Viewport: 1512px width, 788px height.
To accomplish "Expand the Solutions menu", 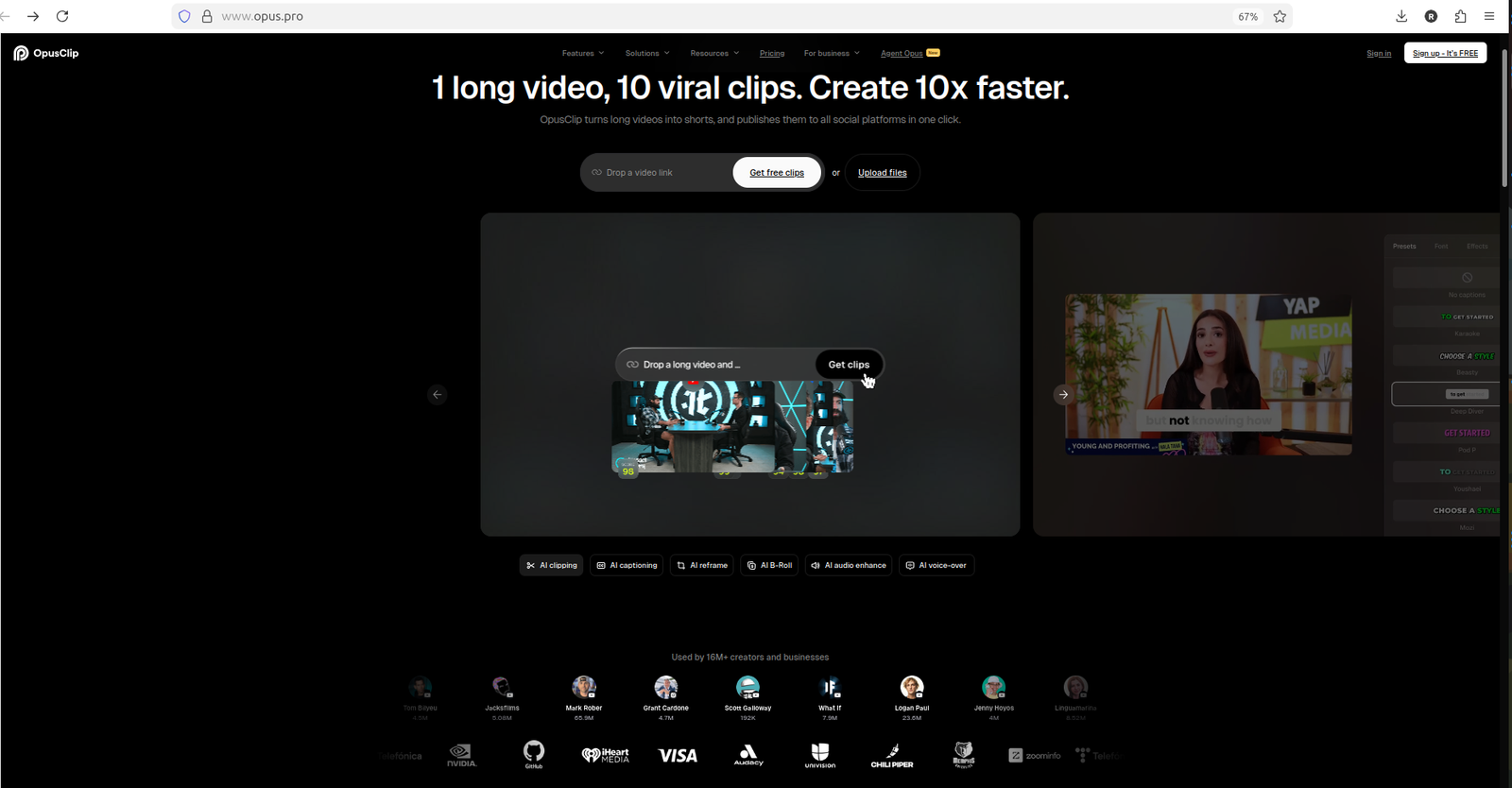I will tap(647, 53).
